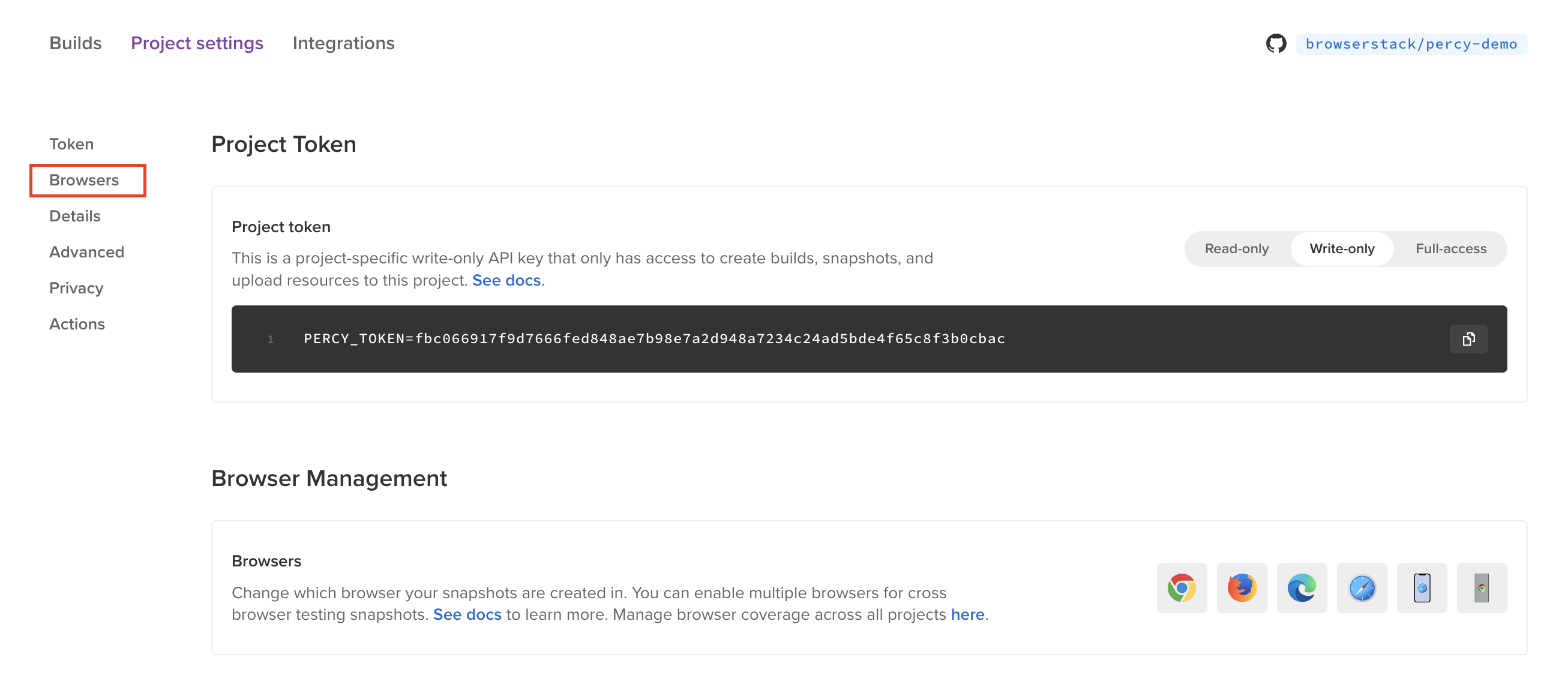Click the Firefox browser icon
Screen dimensions: 1568x684
pos(1241,588)
